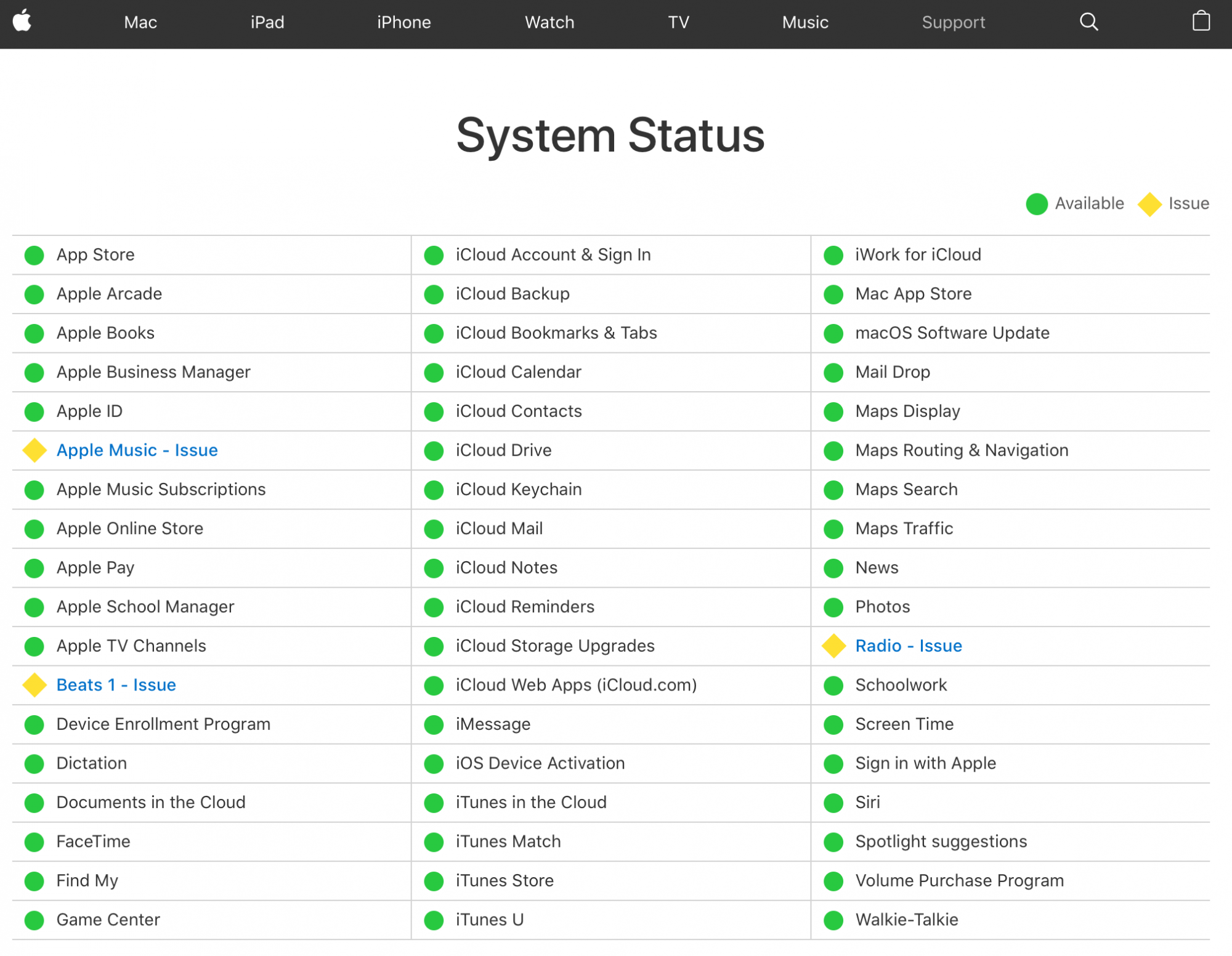1232x956 pixels.
Task: Click the iWork for iCloud entry
Action: (918, 255)
